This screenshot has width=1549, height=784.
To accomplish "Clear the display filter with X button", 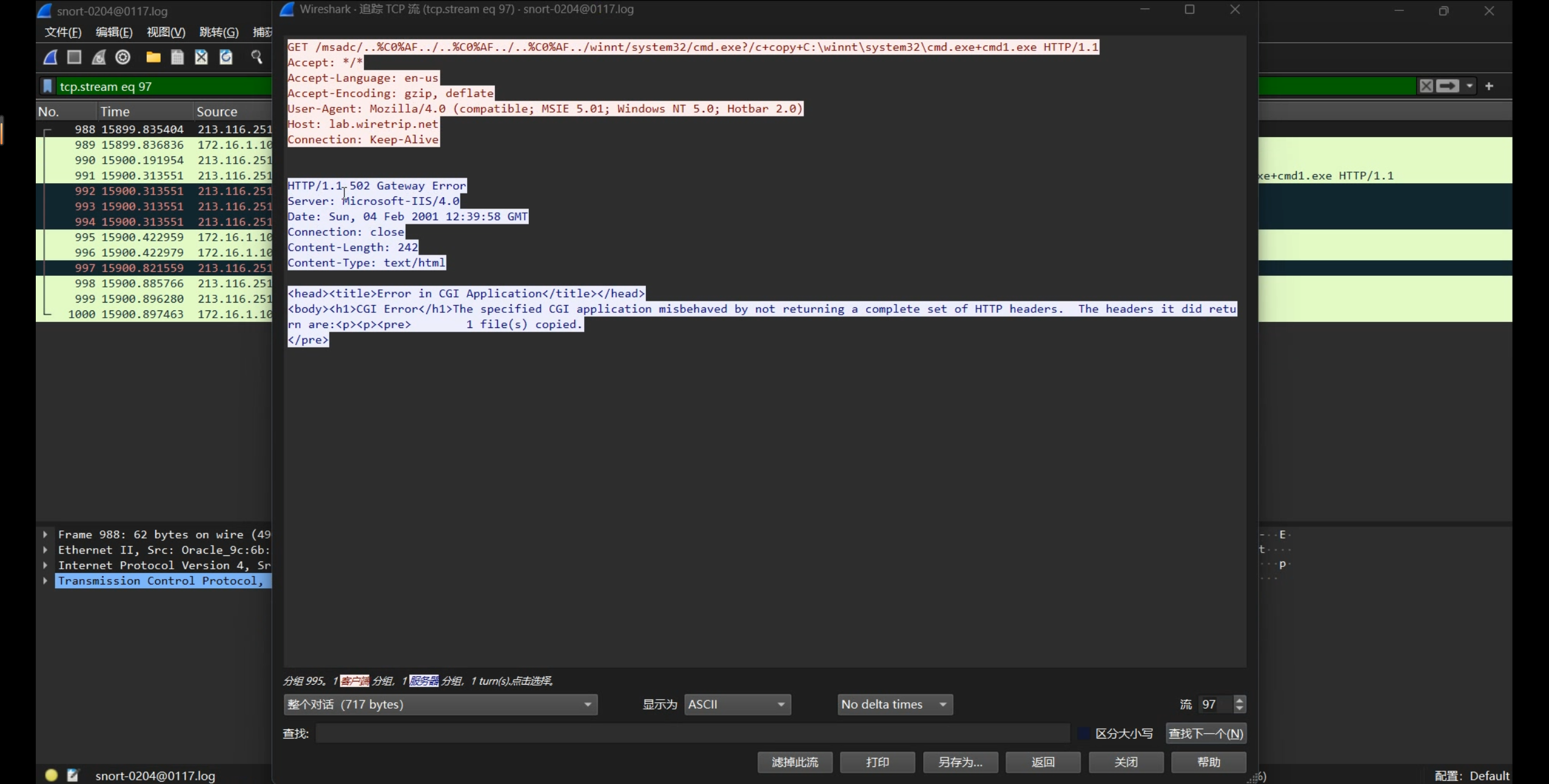I will pos(1426,86).
